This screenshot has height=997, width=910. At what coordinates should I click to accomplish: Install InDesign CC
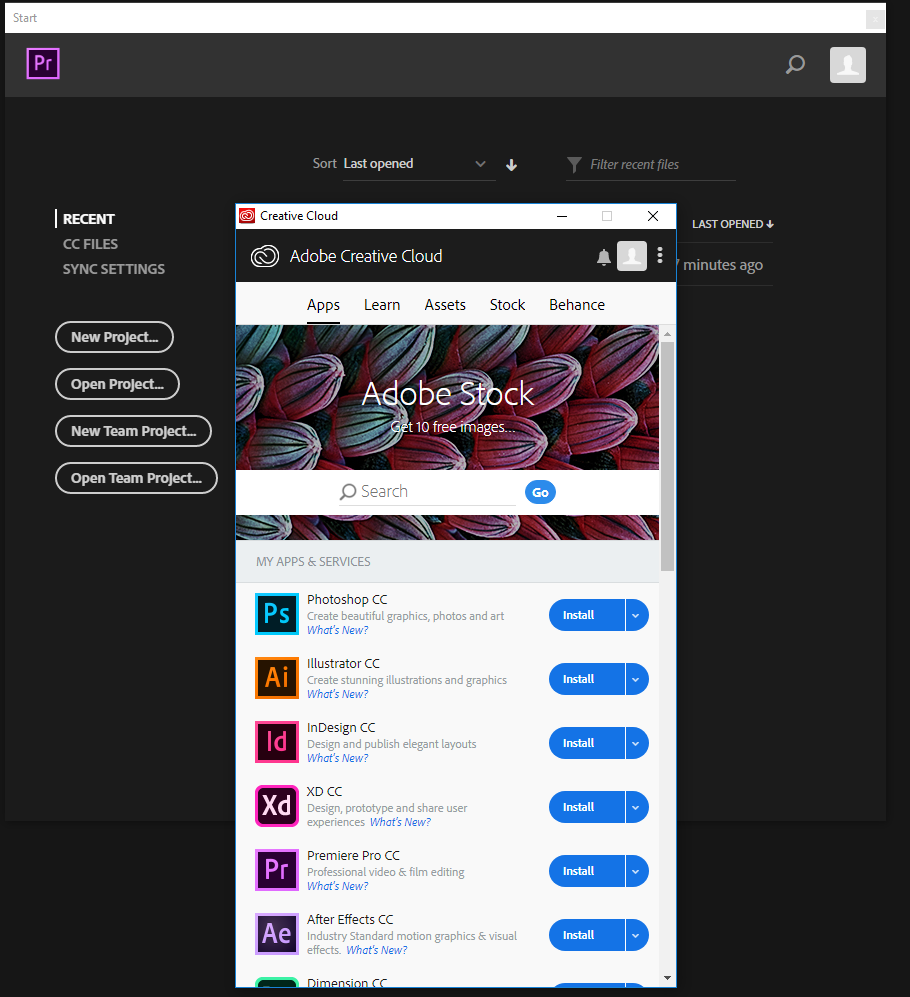[586, 743]
